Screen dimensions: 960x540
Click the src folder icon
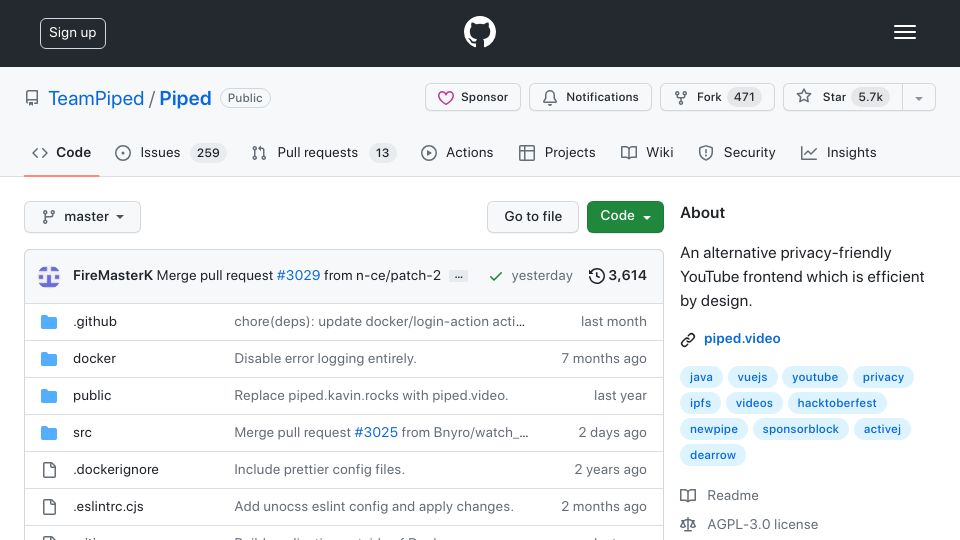[x=49, y=433]
